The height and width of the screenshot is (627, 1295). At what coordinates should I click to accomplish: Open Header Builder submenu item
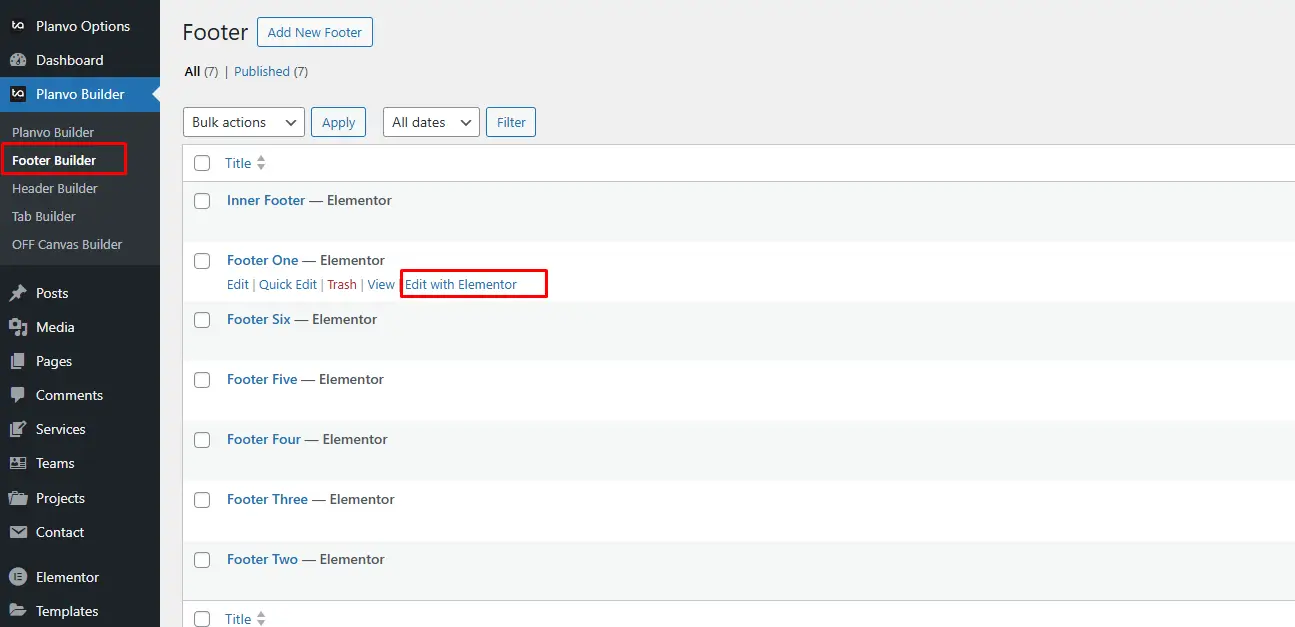(55, 188)
